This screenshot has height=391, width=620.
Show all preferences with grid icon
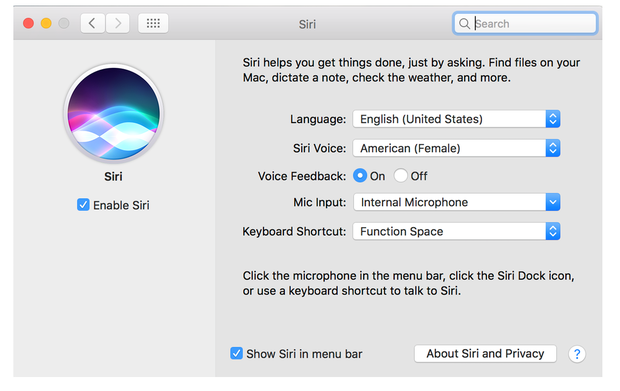pyautogui.click(x=153, y=23)
